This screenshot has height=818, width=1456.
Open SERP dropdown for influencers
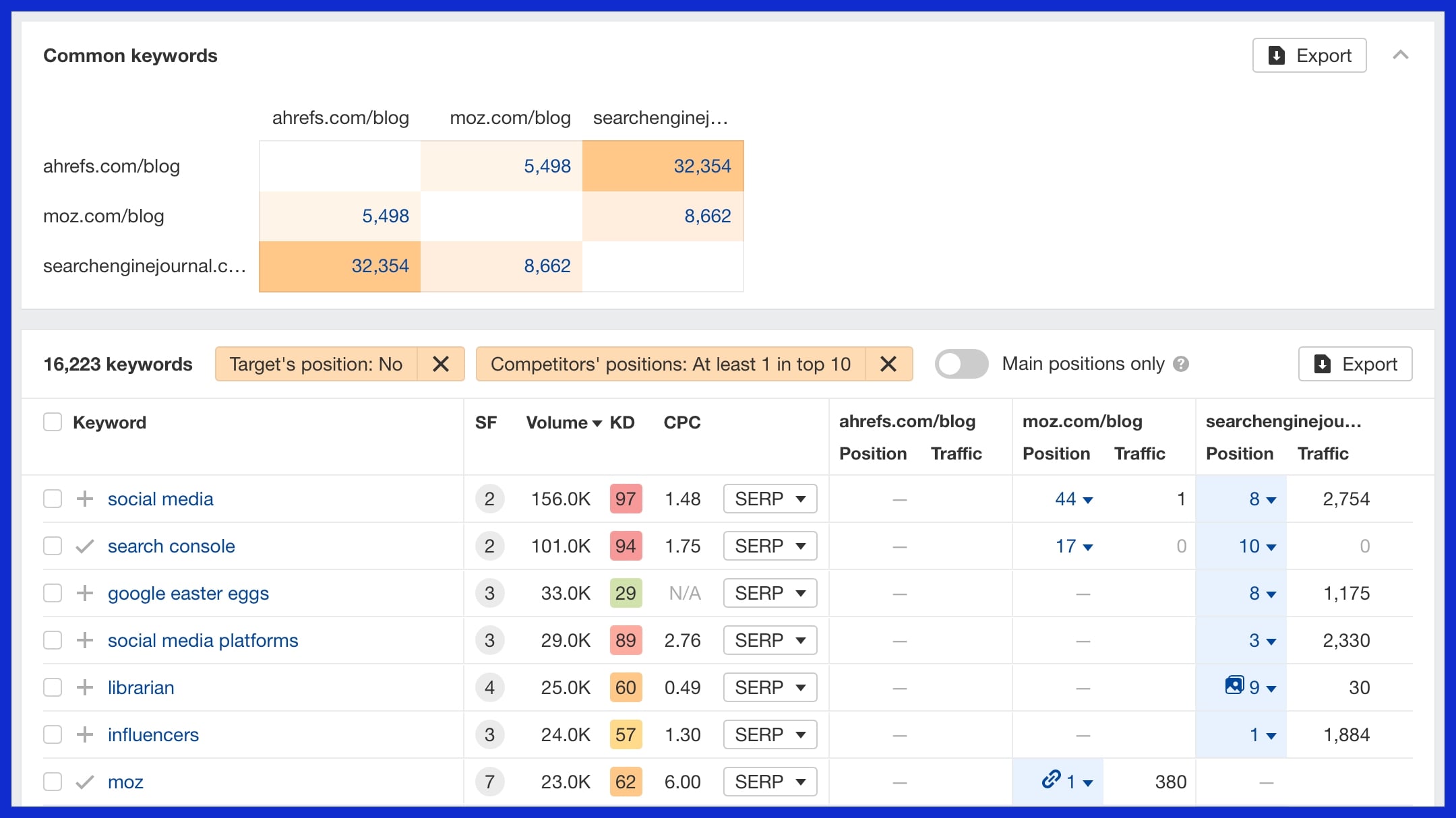point(770,734)
